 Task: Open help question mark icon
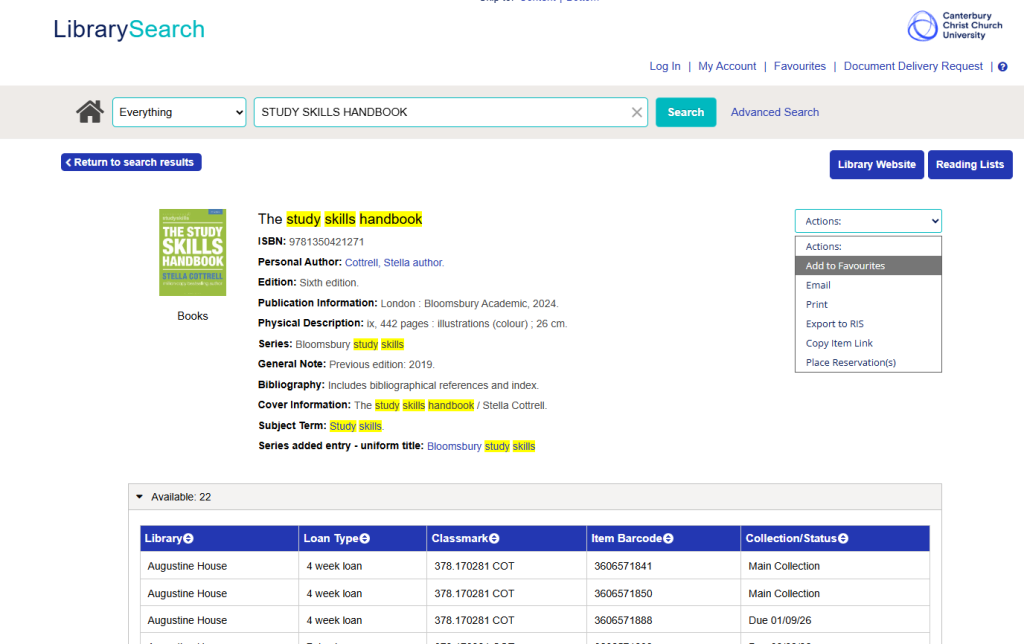(x=1002, y=67)
